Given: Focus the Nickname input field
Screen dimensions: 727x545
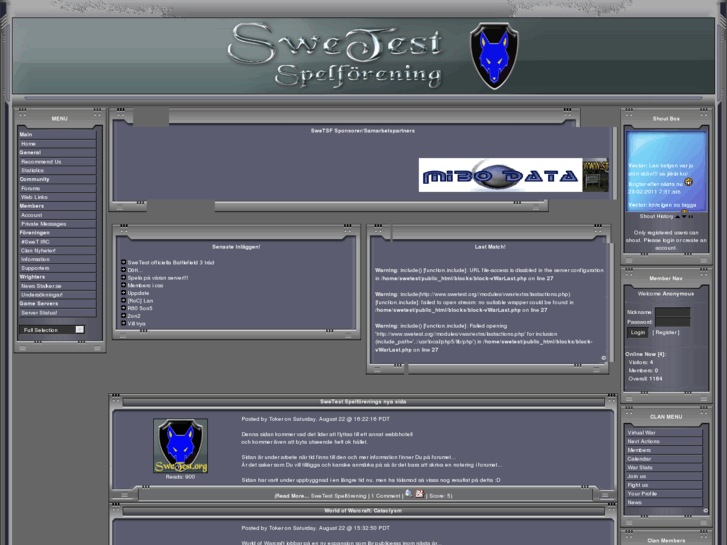Looking at the screenshot, I should click(x=673, y=312).
